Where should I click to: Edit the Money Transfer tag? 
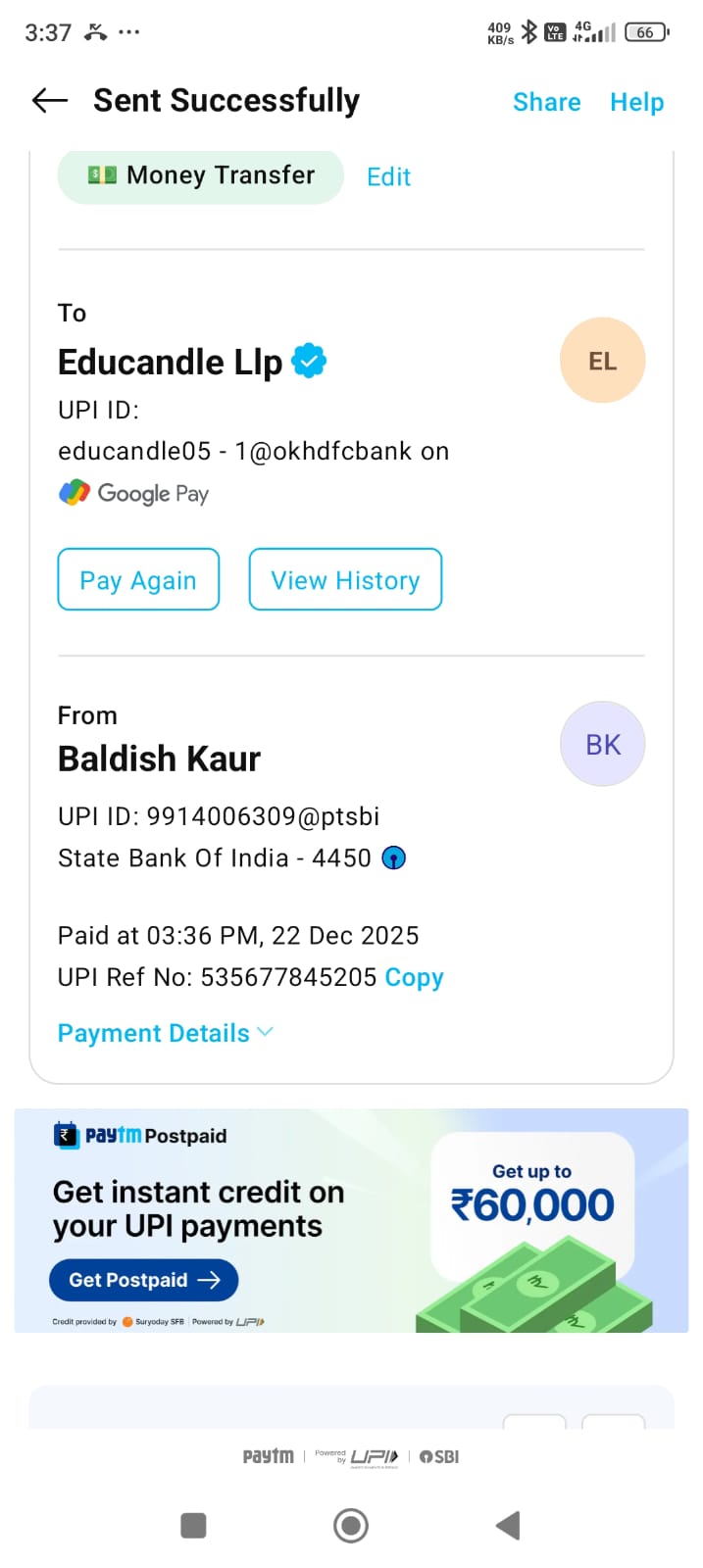click(388, 176)
